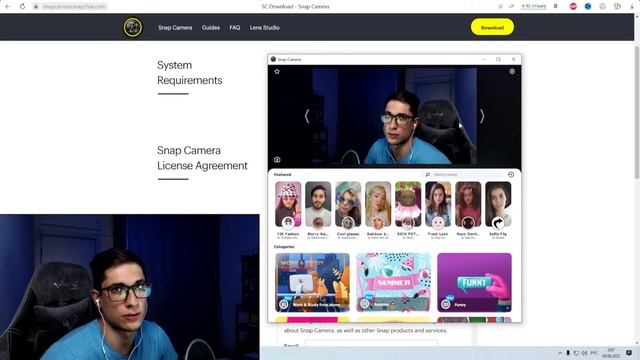The image size is (640, 360).
Task: Click the yellow Download button
Action: click(x=492, y=27)
